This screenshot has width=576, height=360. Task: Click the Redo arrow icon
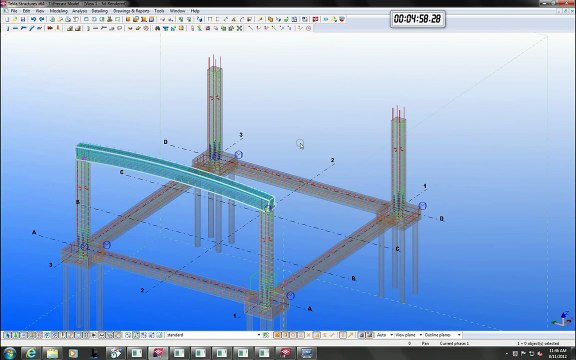(x=42, y=19)
